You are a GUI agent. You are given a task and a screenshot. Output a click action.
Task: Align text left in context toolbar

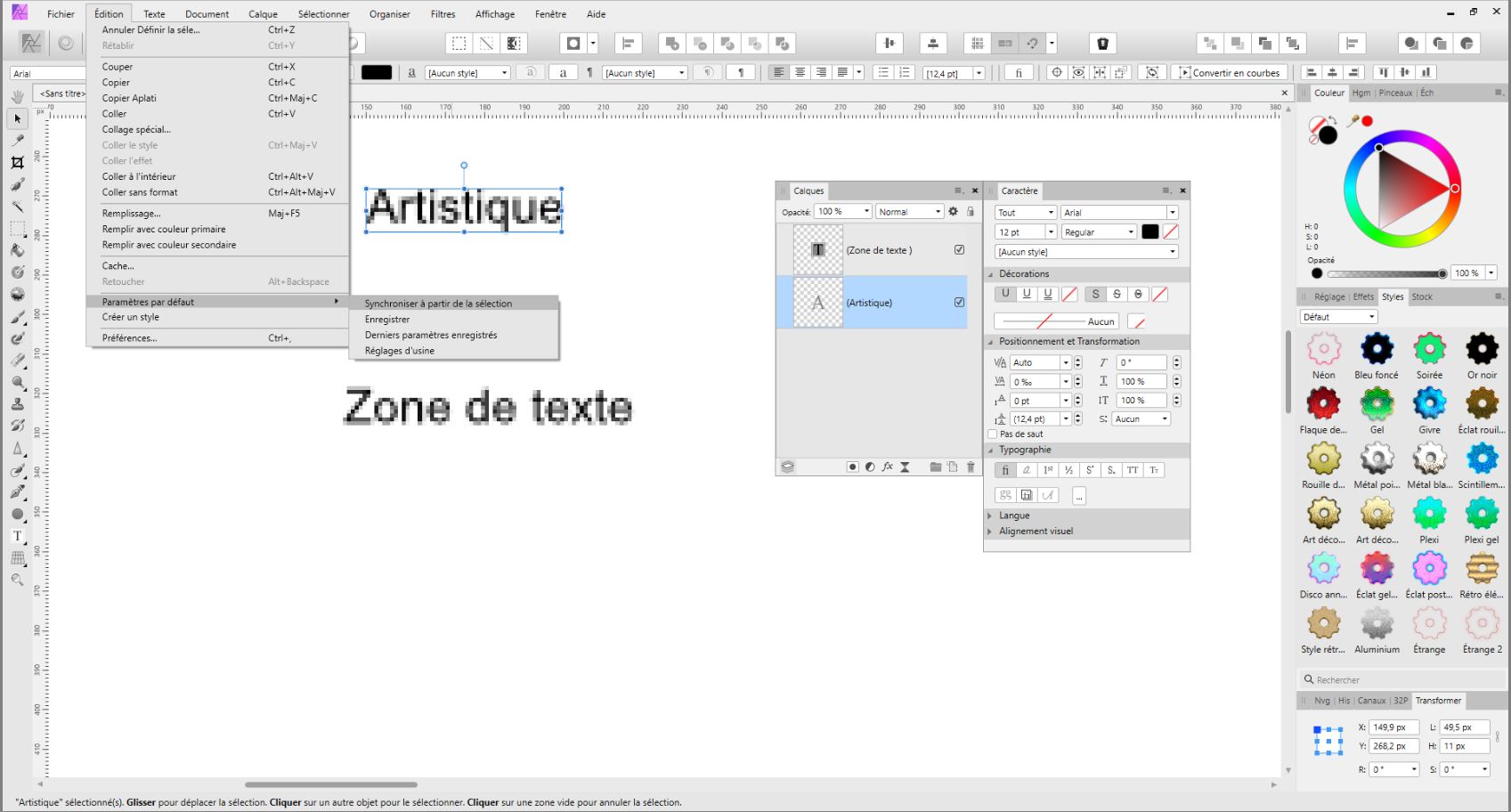[779, 72]
